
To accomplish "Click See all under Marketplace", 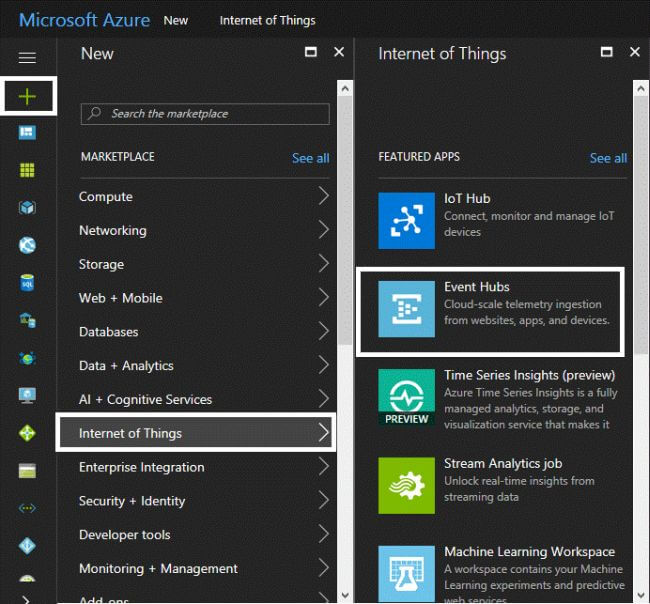I will pos(310,158).
